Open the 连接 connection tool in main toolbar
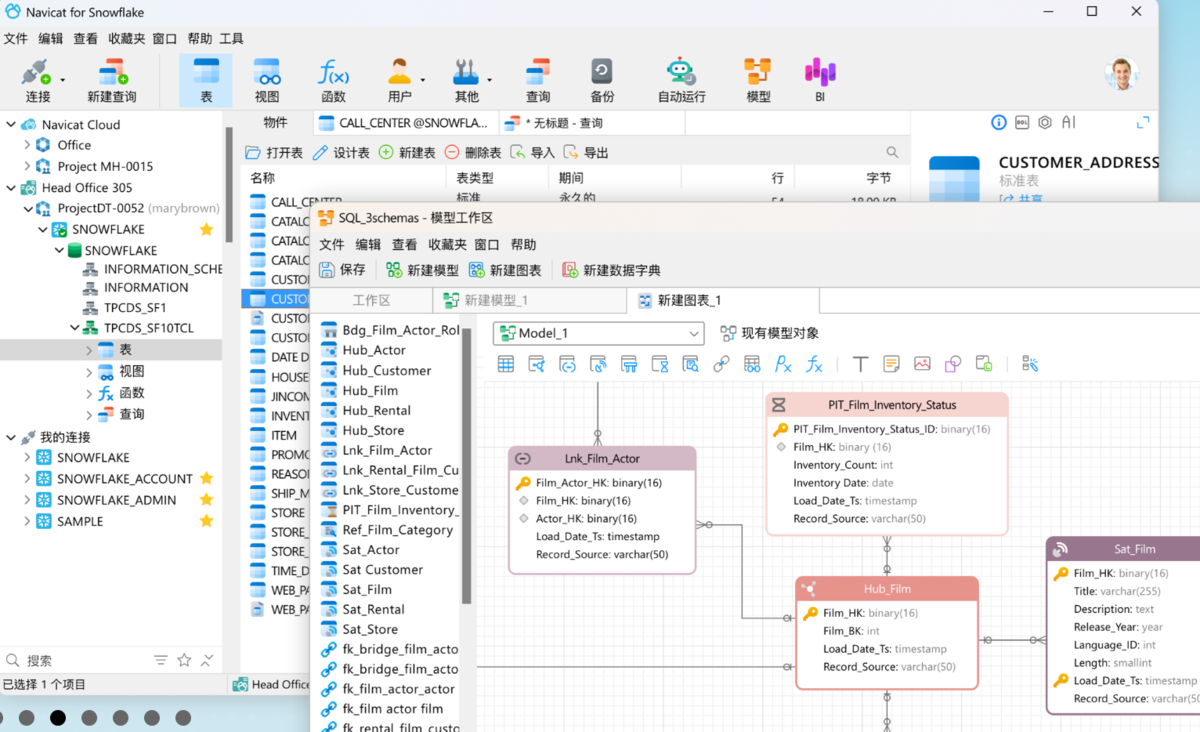Image resolution: width=1200 pixels, height=732 pixels. click(x=37, y=80)
